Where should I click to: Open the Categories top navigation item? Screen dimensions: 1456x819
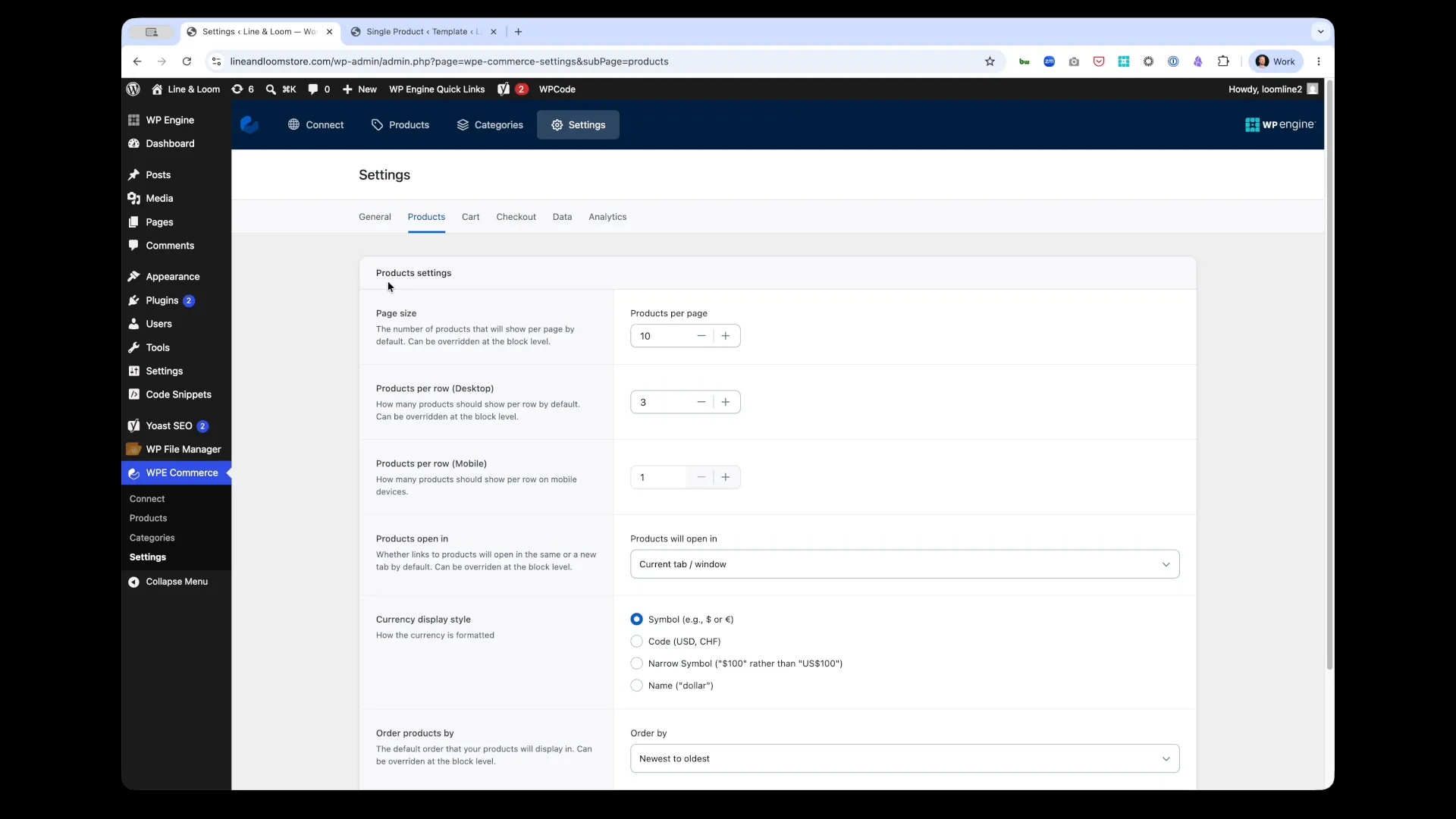coord(490,124)
